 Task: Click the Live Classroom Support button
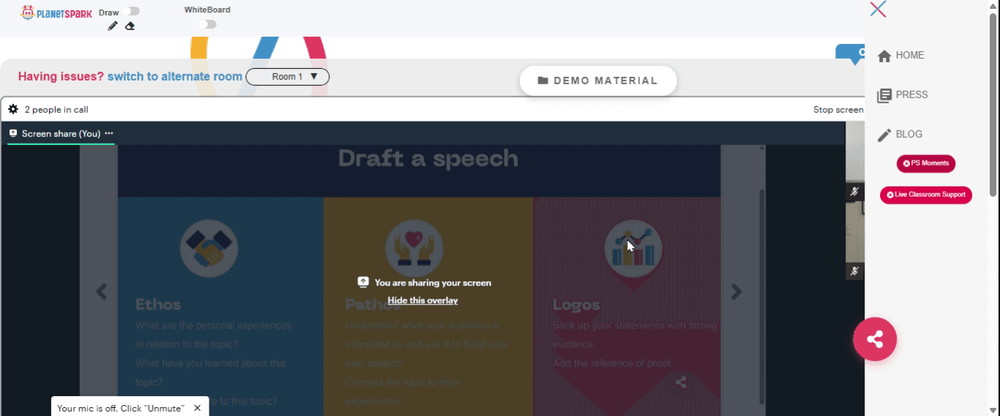[x=926, y=195]
